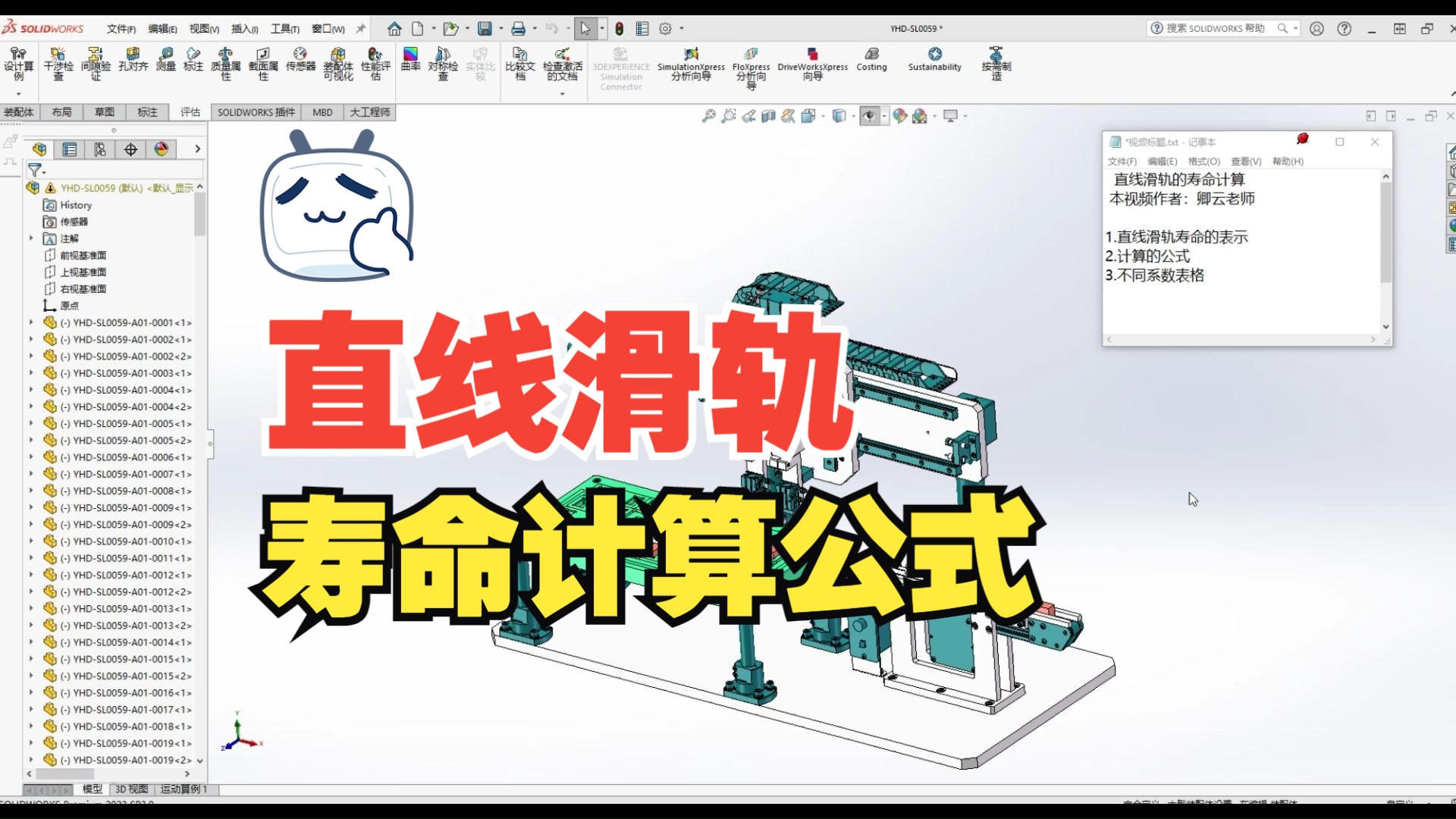Open 文件(F) menu in Notepad window
Viewport: 1456px width, 819px height.
pyautogui.click(x=1119, y=160)
